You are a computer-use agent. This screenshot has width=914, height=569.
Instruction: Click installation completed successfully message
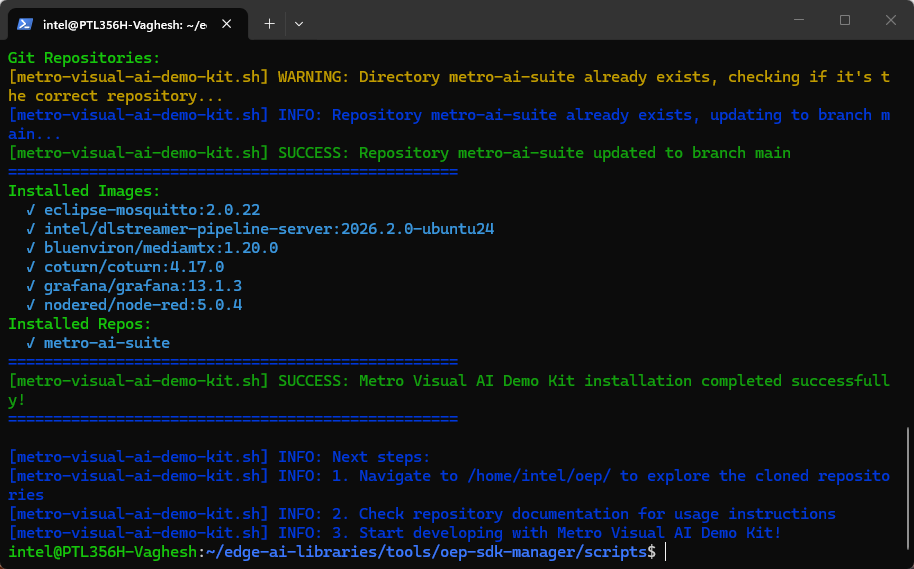[x=449, y=390]
